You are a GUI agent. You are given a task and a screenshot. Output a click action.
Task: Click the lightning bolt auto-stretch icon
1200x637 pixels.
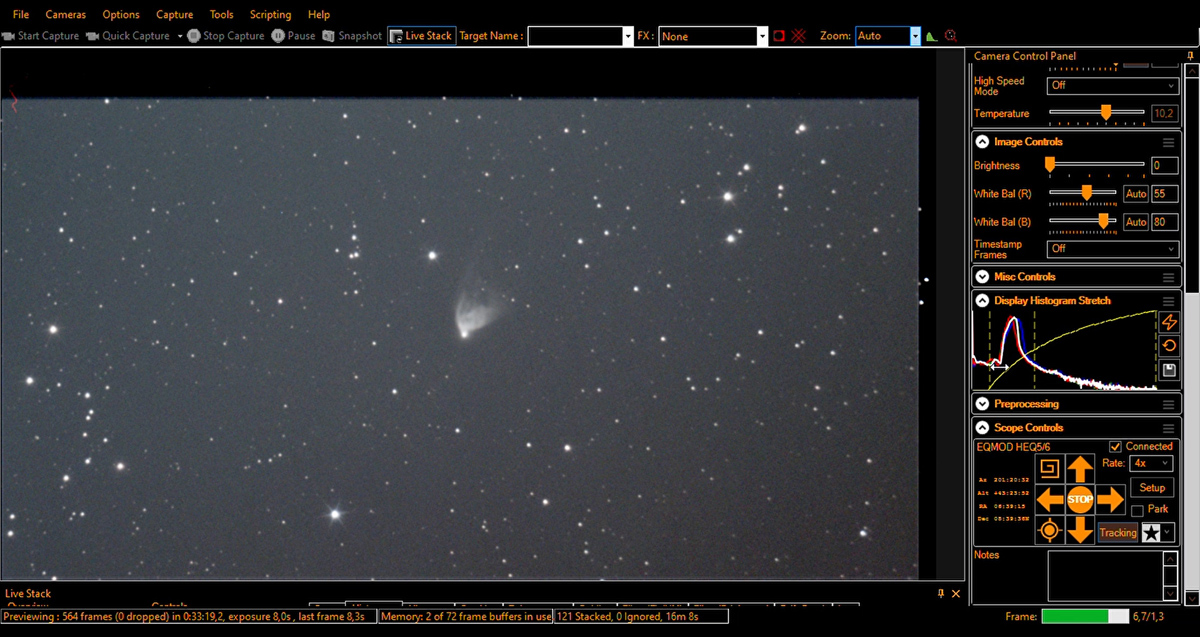1169,322
